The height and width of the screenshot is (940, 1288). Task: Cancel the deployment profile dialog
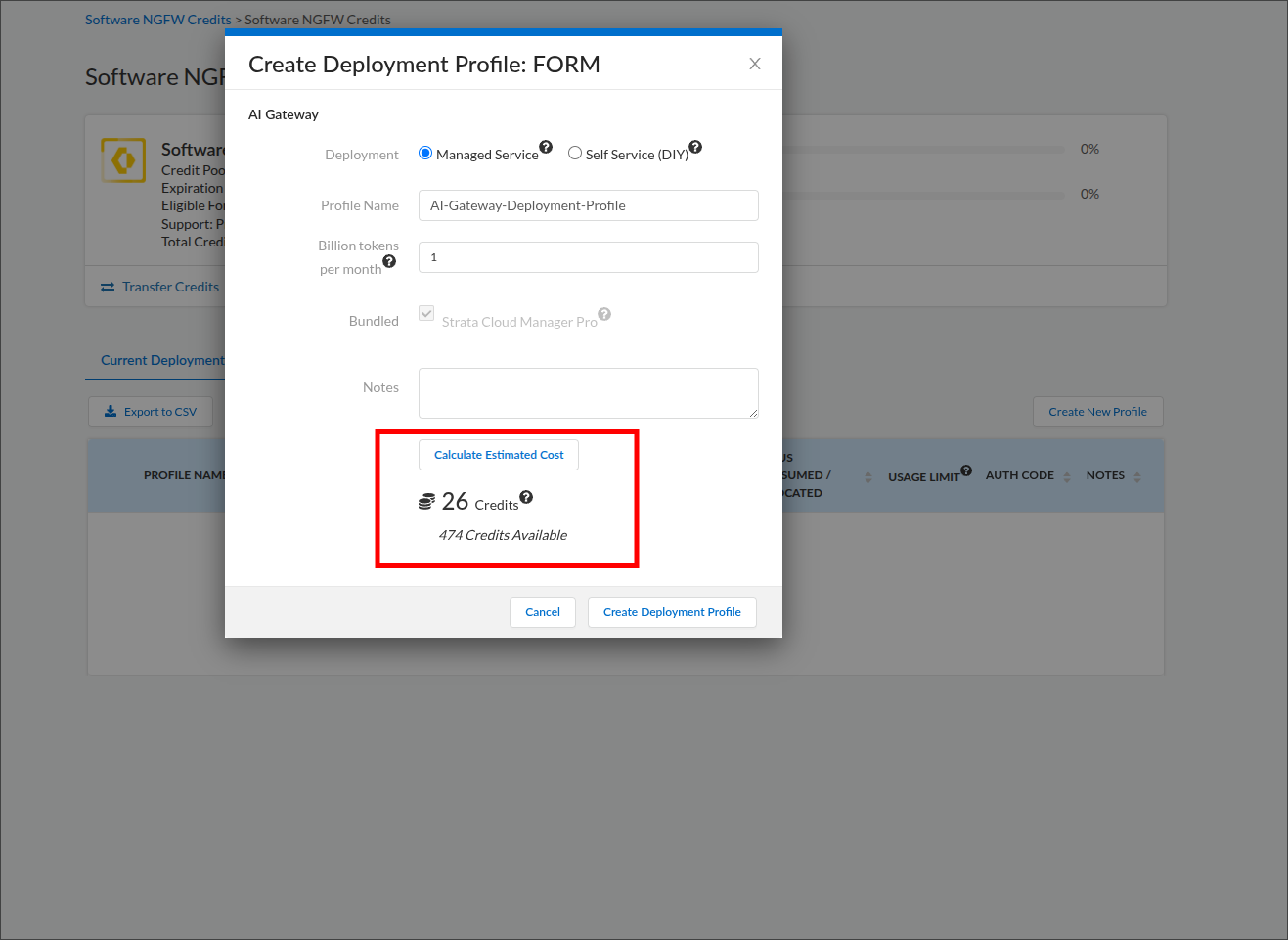point(543,612)
